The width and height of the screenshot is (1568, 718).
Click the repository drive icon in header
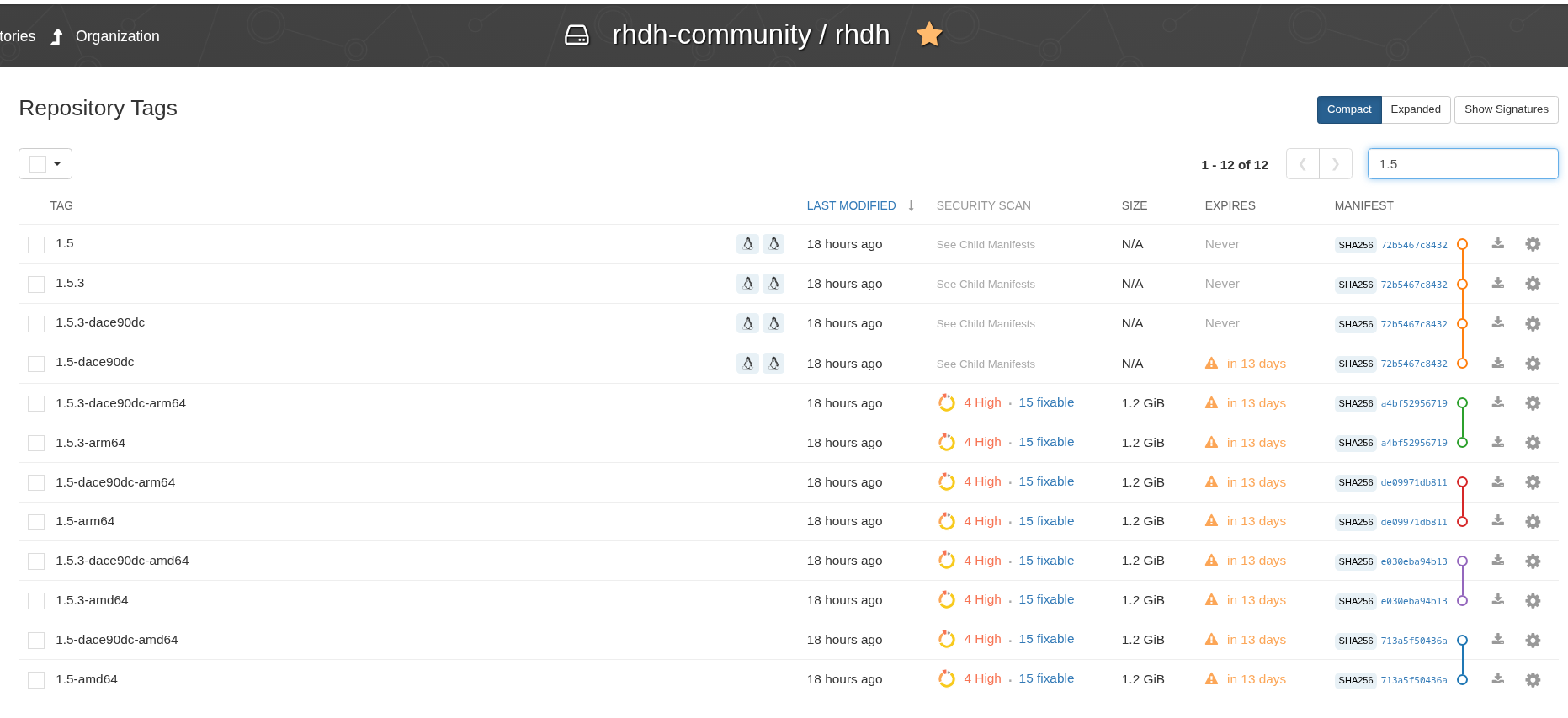[x=577, y=35]
